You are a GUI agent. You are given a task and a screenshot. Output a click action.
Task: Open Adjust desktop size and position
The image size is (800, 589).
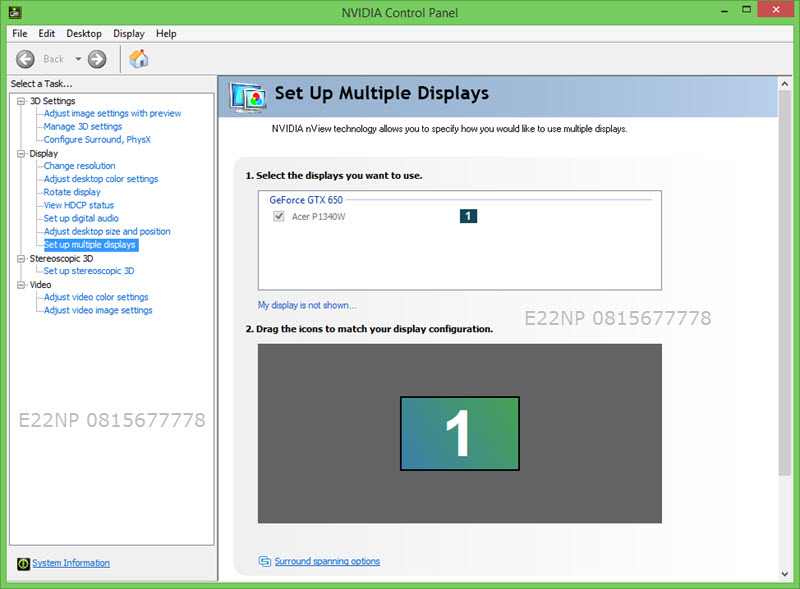coord(107,232)
